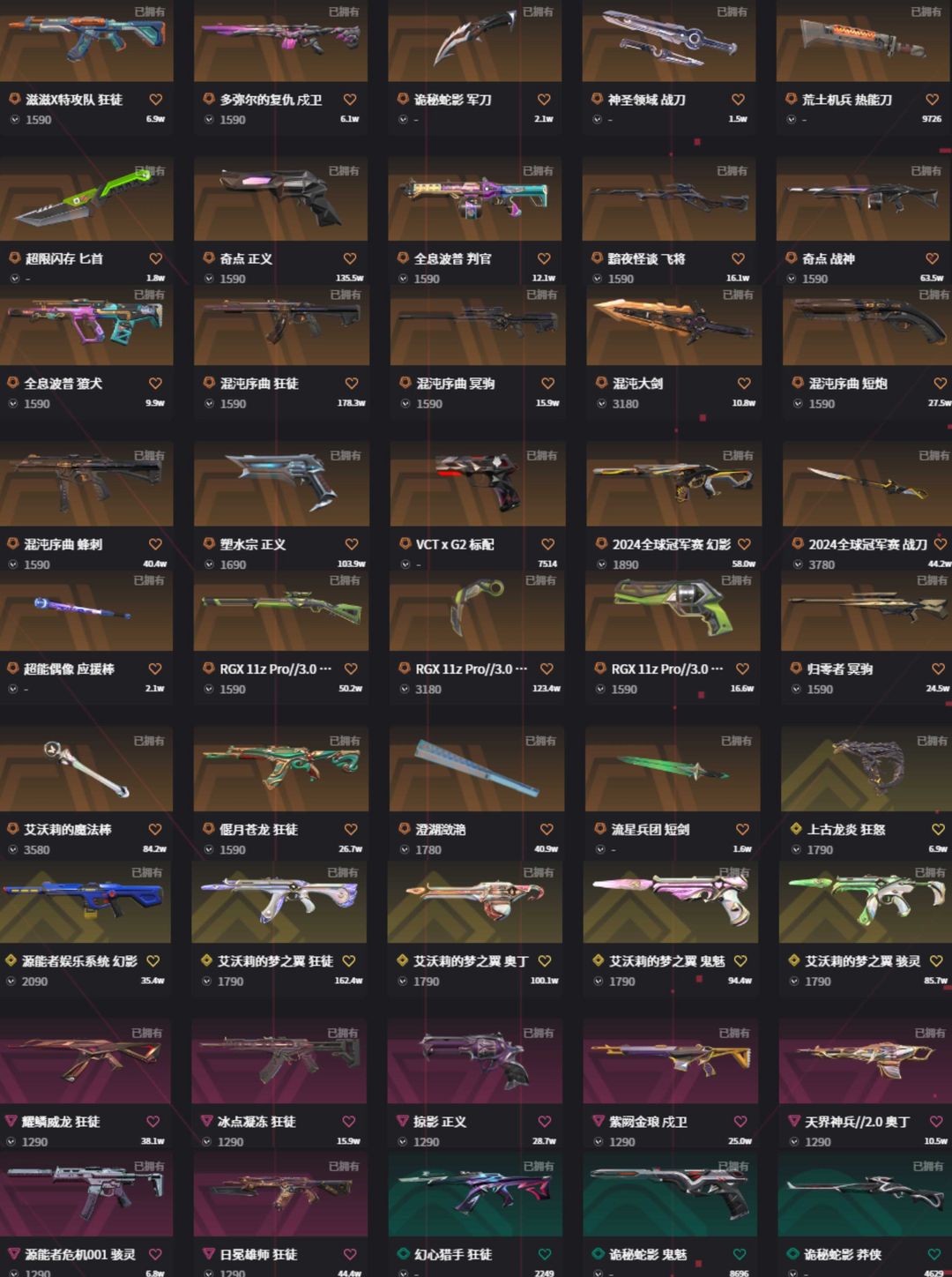This screenshot has height=1277, width=952.
Task: Toggle favorite heart for VCT x G2 标配
Action: [x=547, y=544]
